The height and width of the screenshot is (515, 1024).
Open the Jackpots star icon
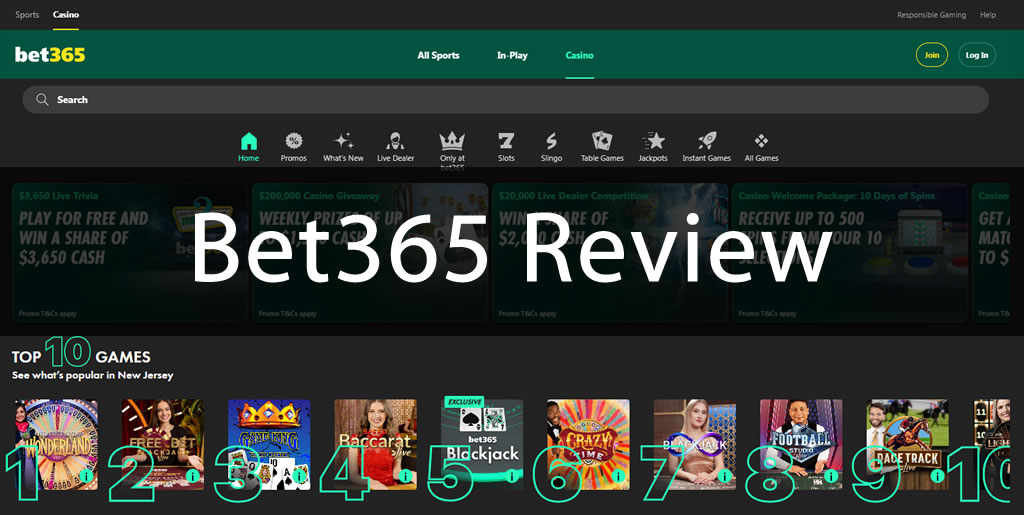[653, 141]
